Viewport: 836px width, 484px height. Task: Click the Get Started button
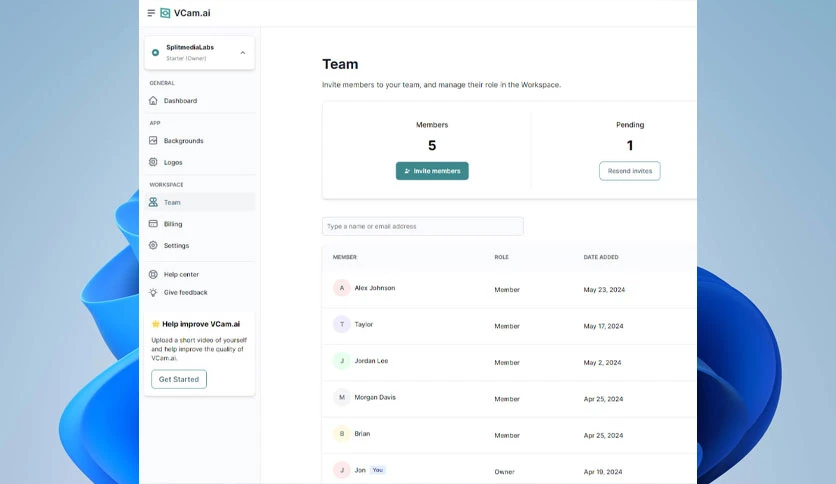pyautogui.click(x=179, y=379)
